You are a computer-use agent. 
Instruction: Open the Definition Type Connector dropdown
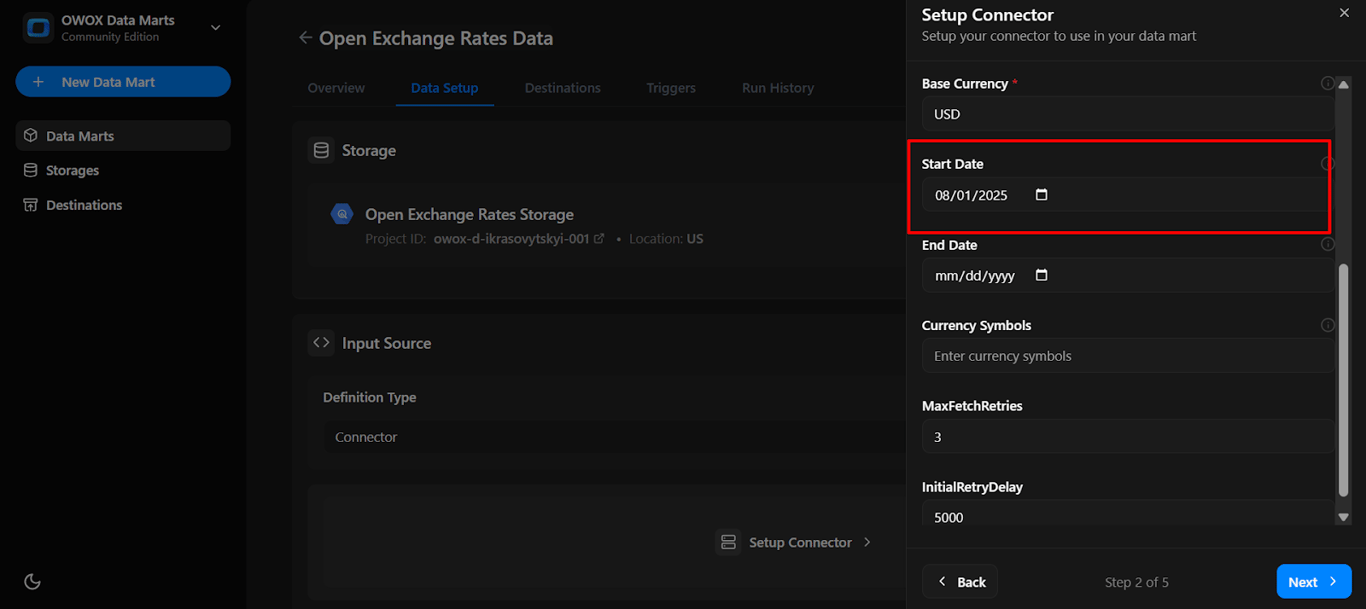(614, 437)
